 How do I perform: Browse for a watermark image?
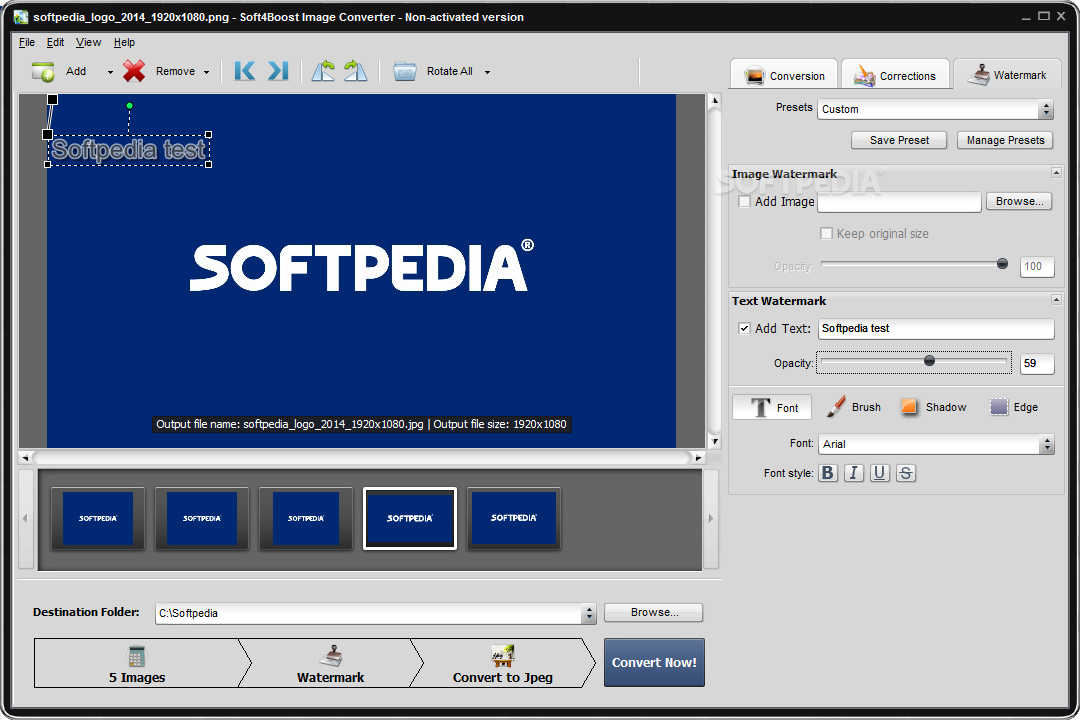click(x=1019, y=201)
